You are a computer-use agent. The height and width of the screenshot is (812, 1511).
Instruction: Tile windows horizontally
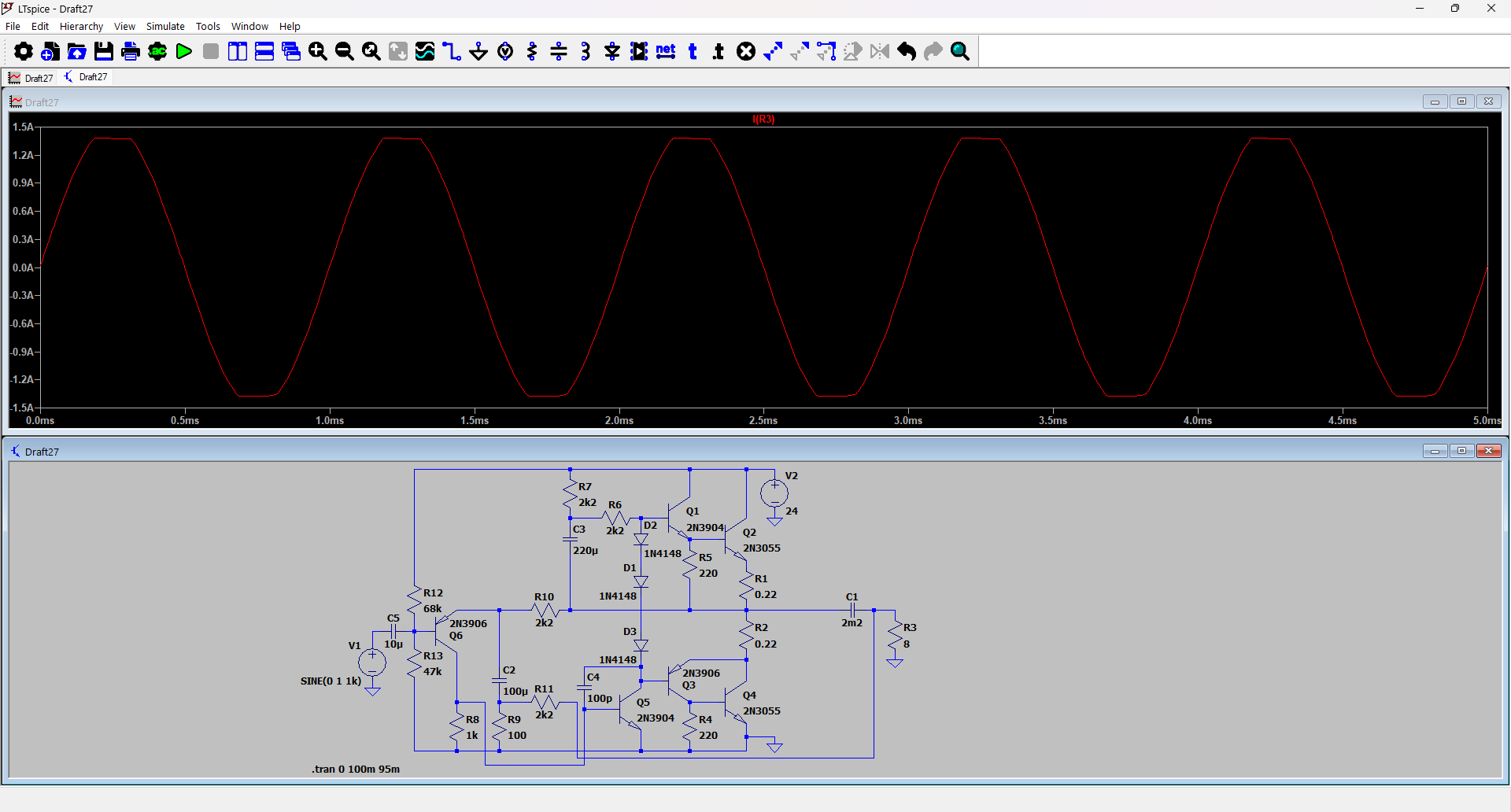264,52
